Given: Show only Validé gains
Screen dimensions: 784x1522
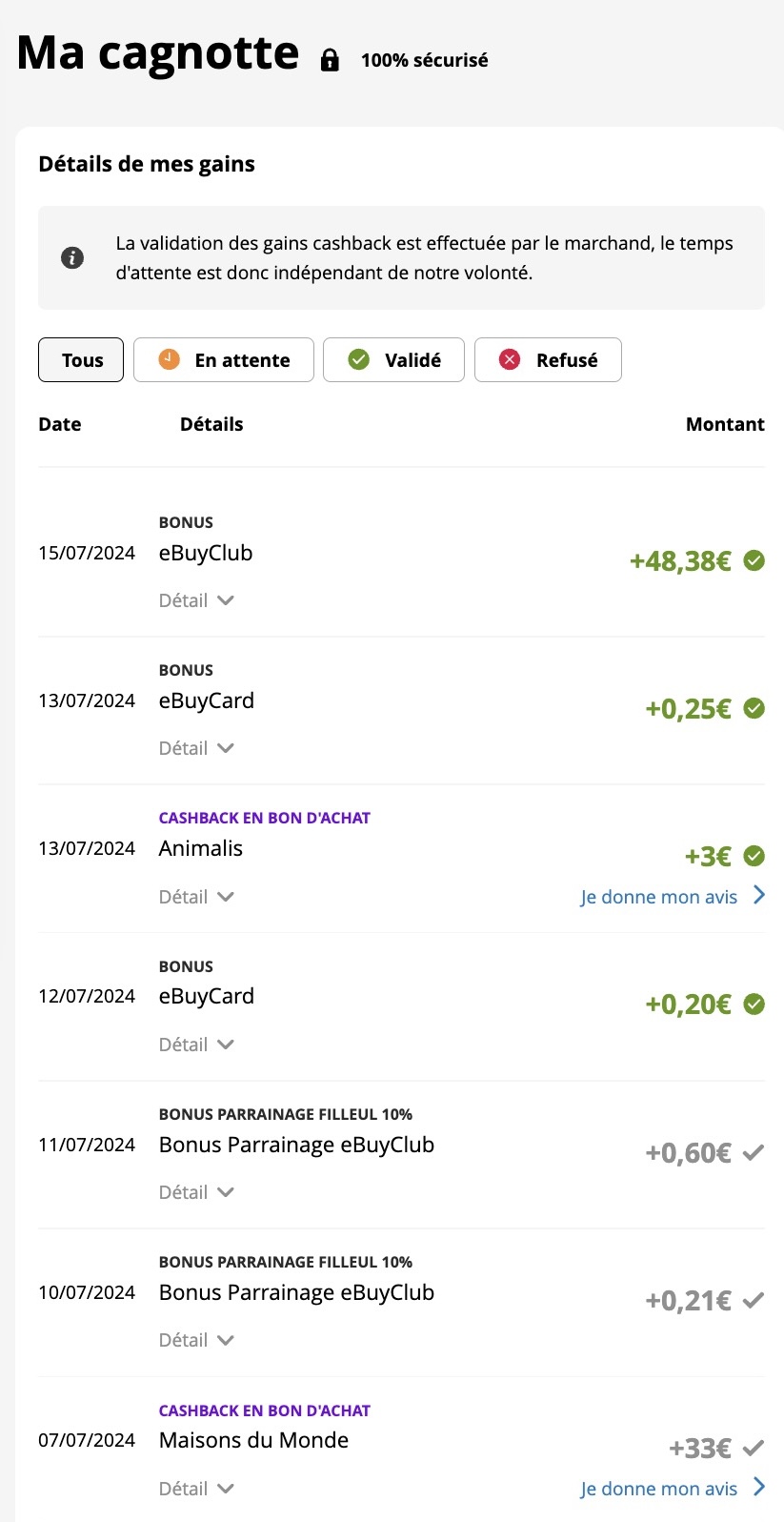Looking at the screenshot, I should point(393,360).
